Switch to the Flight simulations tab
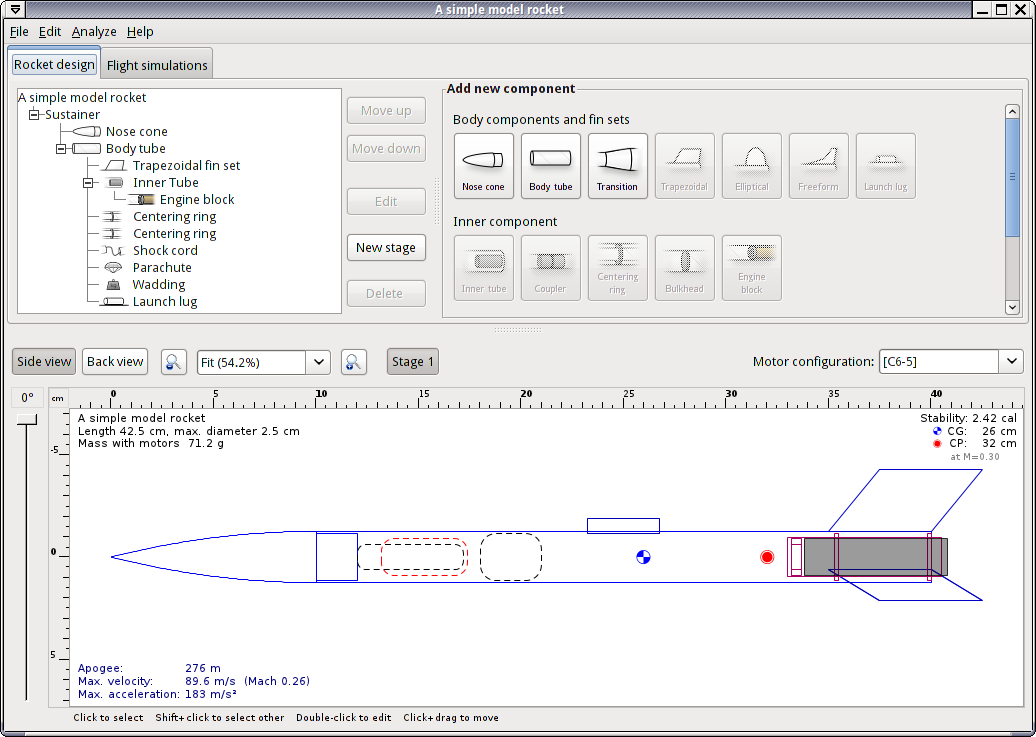1036x737 pixels. click(157, 66)
